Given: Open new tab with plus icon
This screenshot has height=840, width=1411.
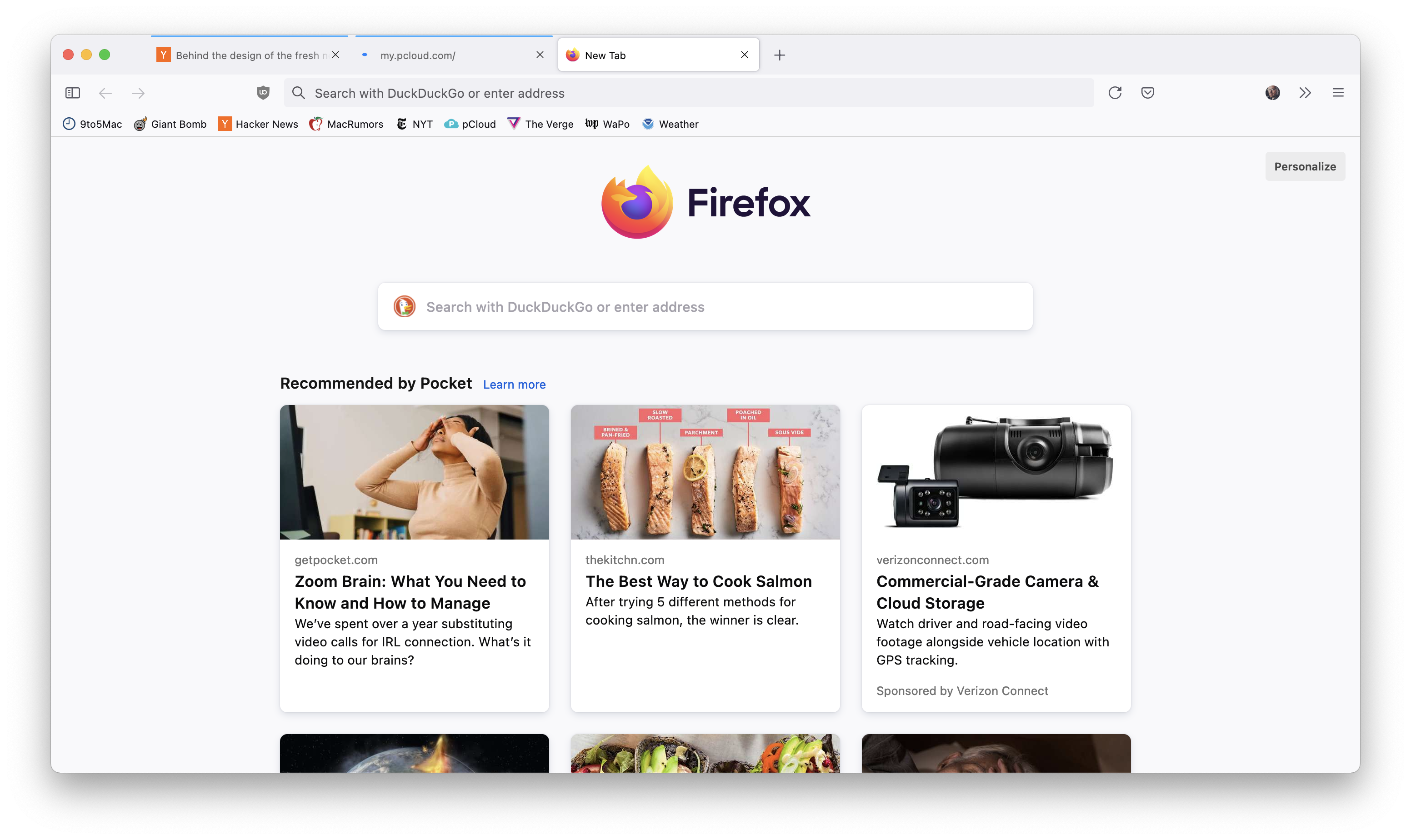Looking at the screenshot, I should (x=779, y=55).
